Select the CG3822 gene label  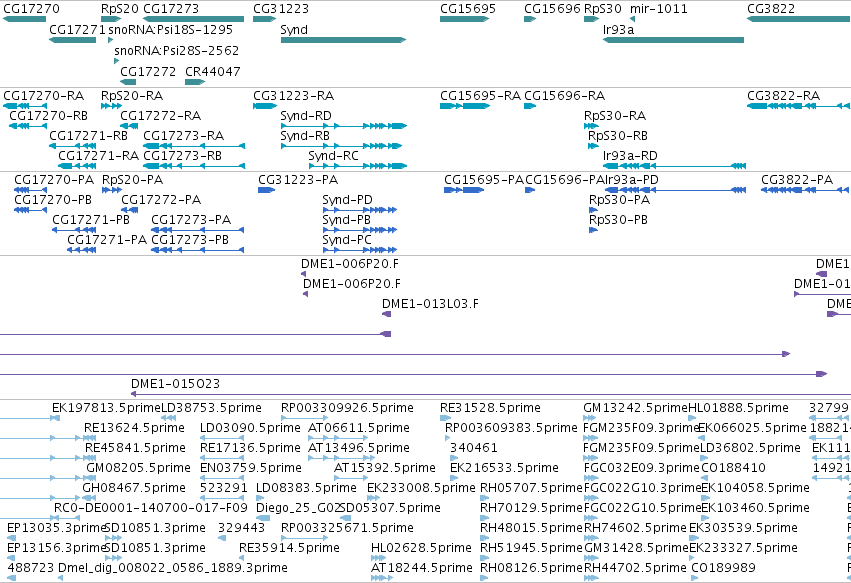(771, 9)
